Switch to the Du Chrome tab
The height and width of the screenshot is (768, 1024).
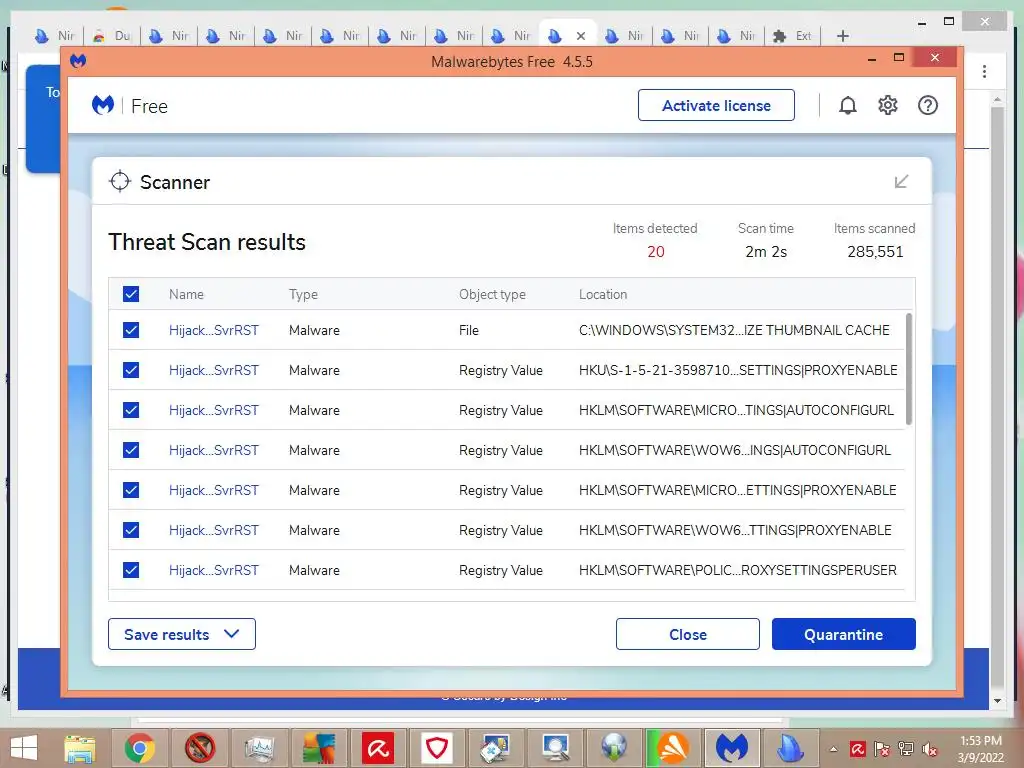(111, 36)
